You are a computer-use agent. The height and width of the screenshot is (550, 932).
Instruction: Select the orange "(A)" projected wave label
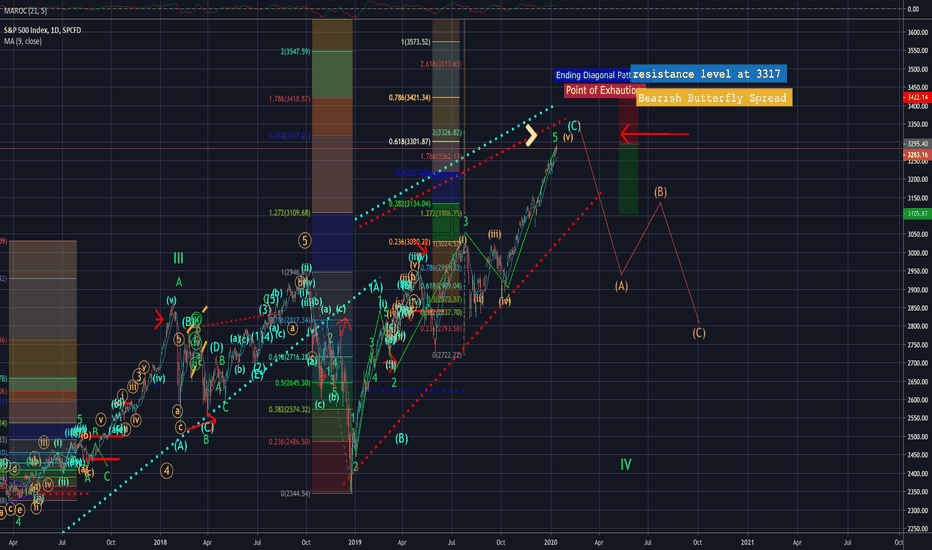621,285
